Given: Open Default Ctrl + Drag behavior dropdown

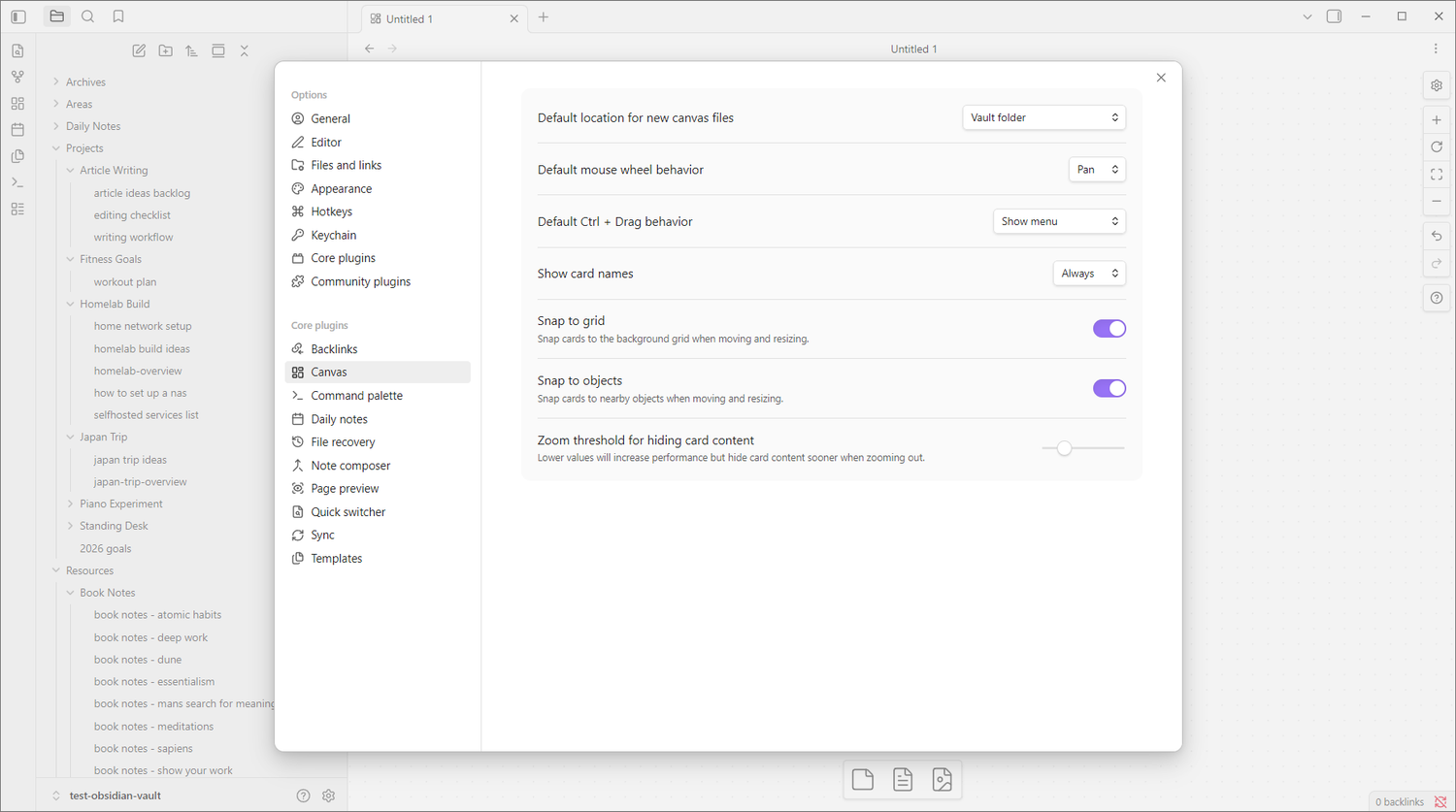Looking at the screenshot, I should click(1059, 221).
